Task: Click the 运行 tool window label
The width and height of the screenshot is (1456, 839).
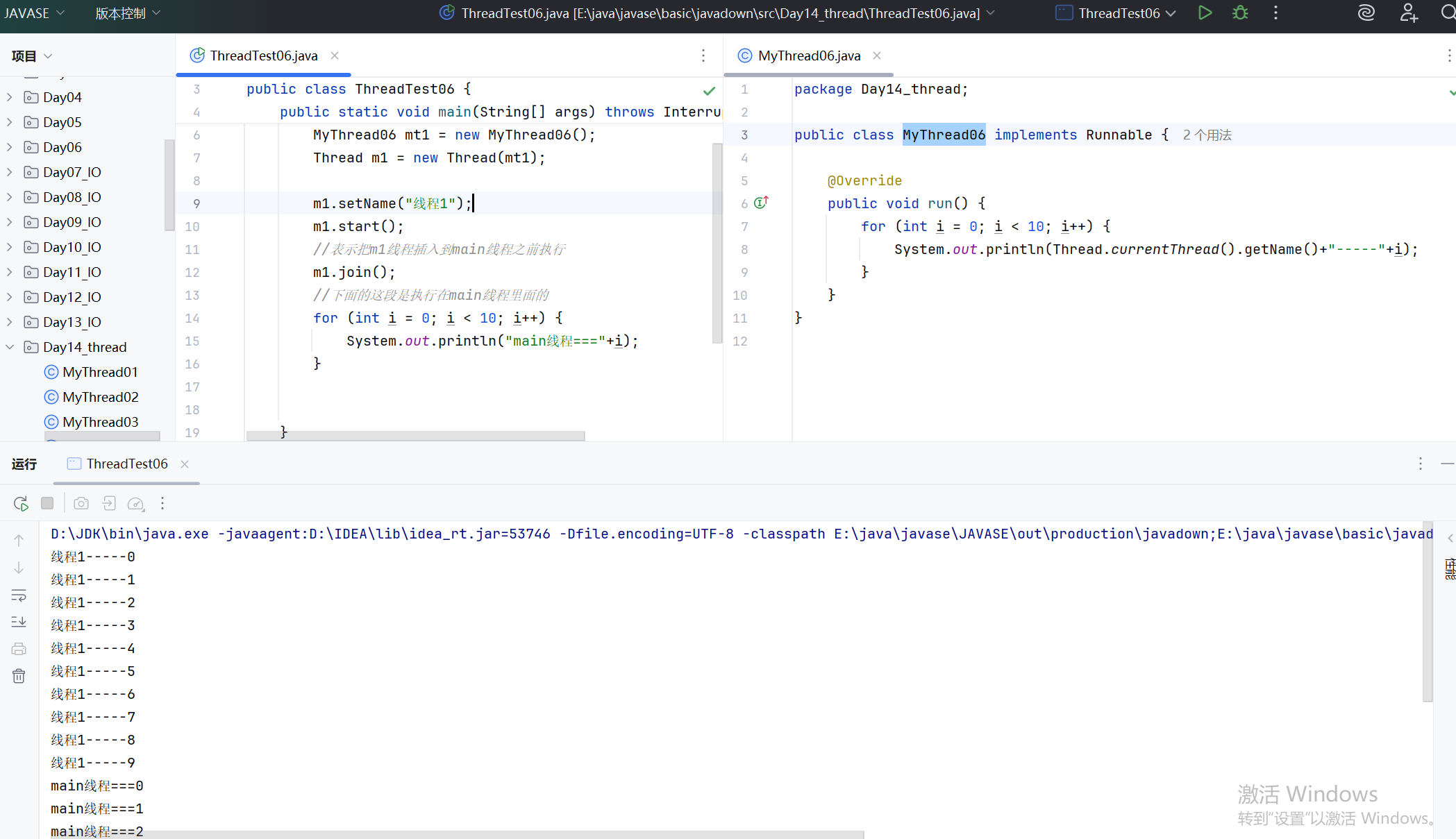Action: pyautogui.click(x=24, y=464)
